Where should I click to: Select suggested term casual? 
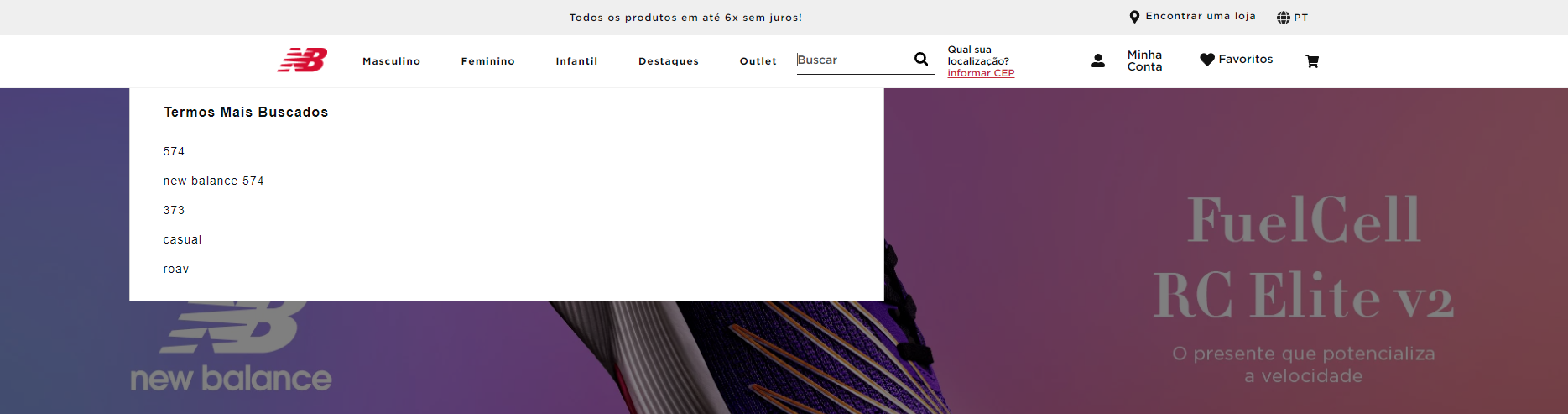[x=182, y=239]
